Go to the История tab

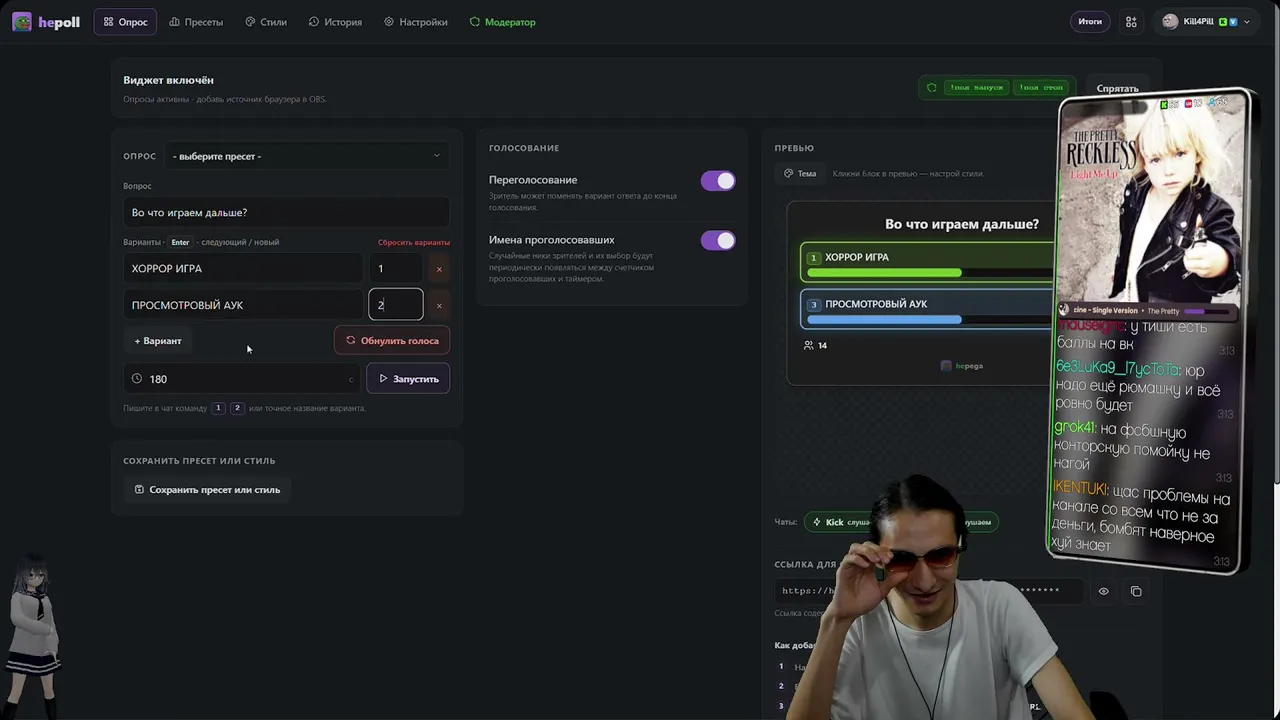pos(335,22)
